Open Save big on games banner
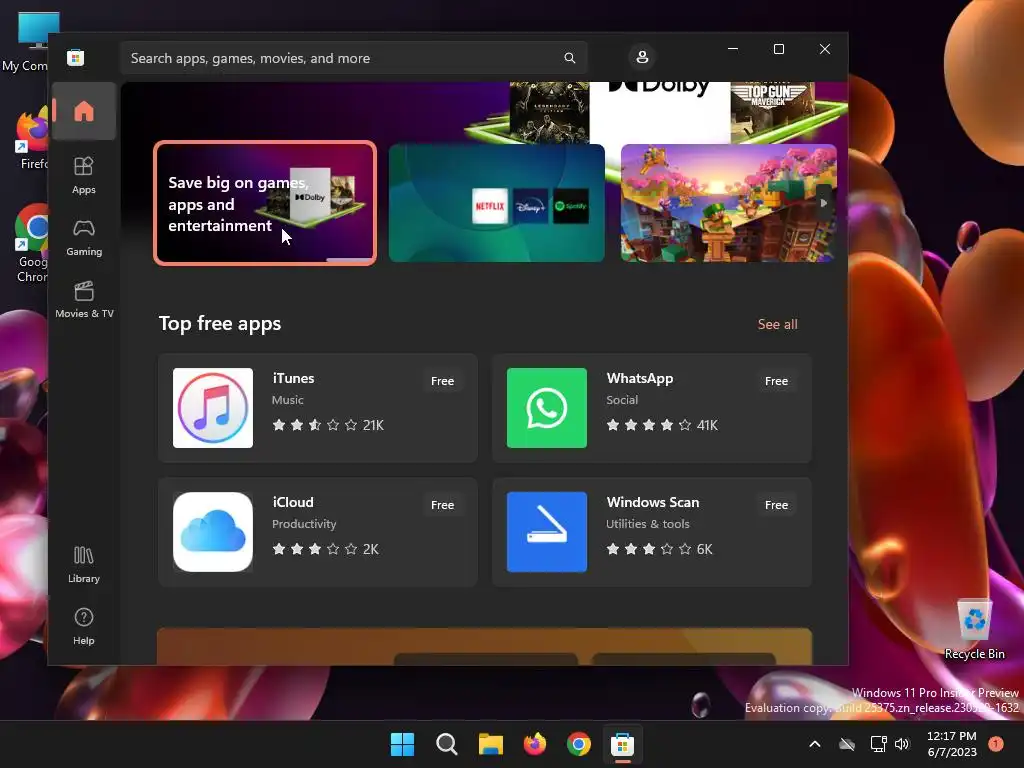Screen dimensions: 1024x768 [x=265, y=203]
